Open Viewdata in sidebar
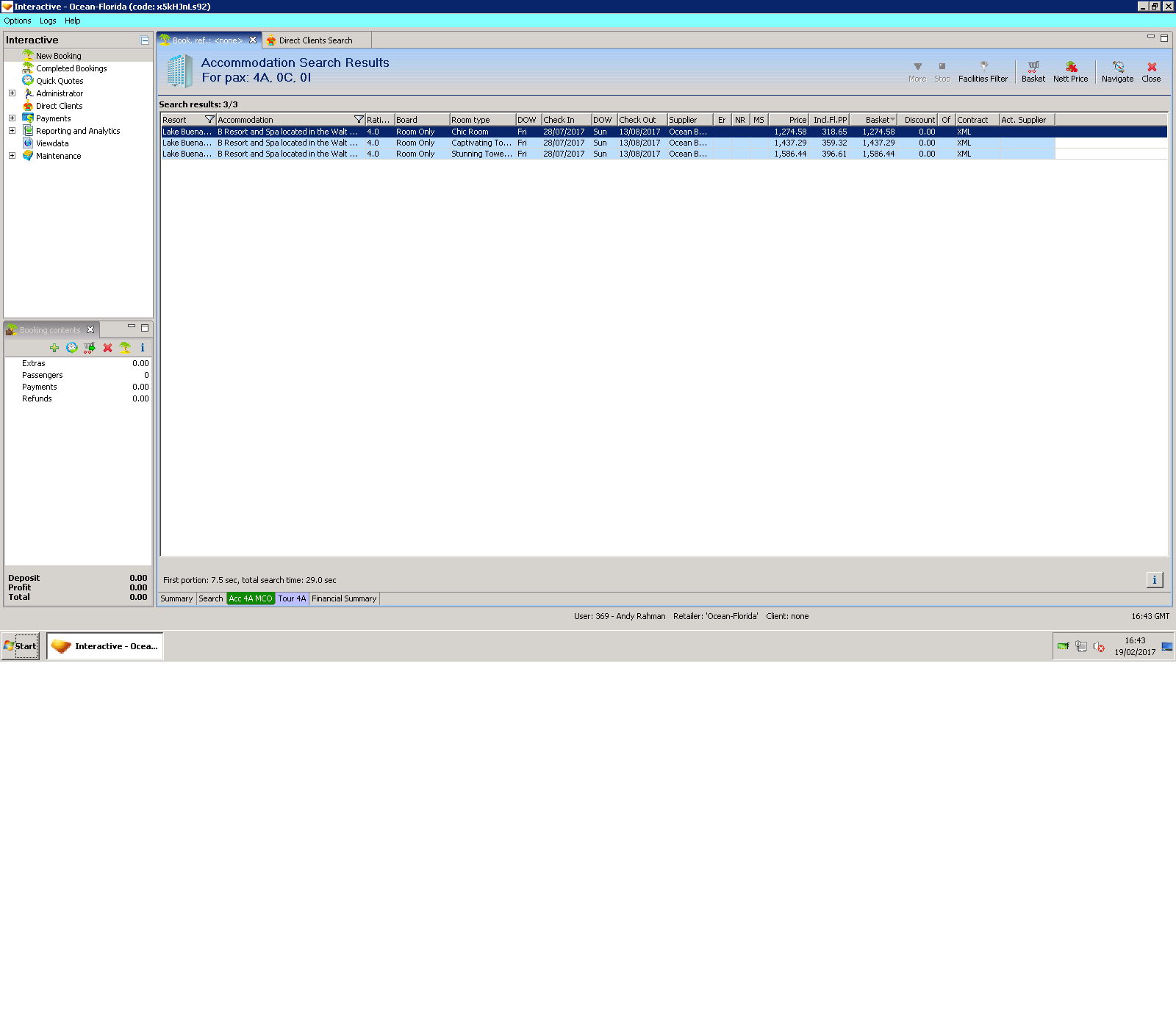Image resolution: width=1176 pixels, height=1030 pixels. 52,143
